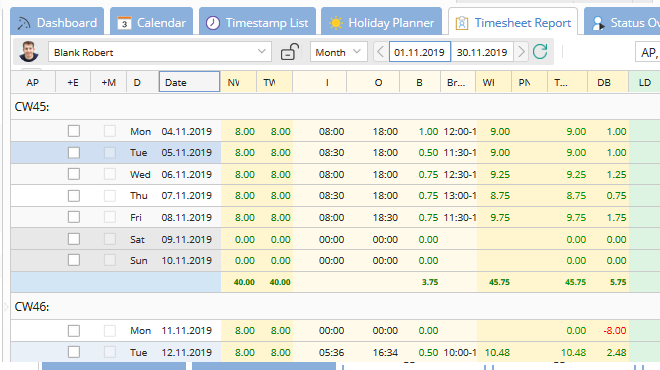
Task: Click the Calendar page icon
Action: click(x=124, y=23)
